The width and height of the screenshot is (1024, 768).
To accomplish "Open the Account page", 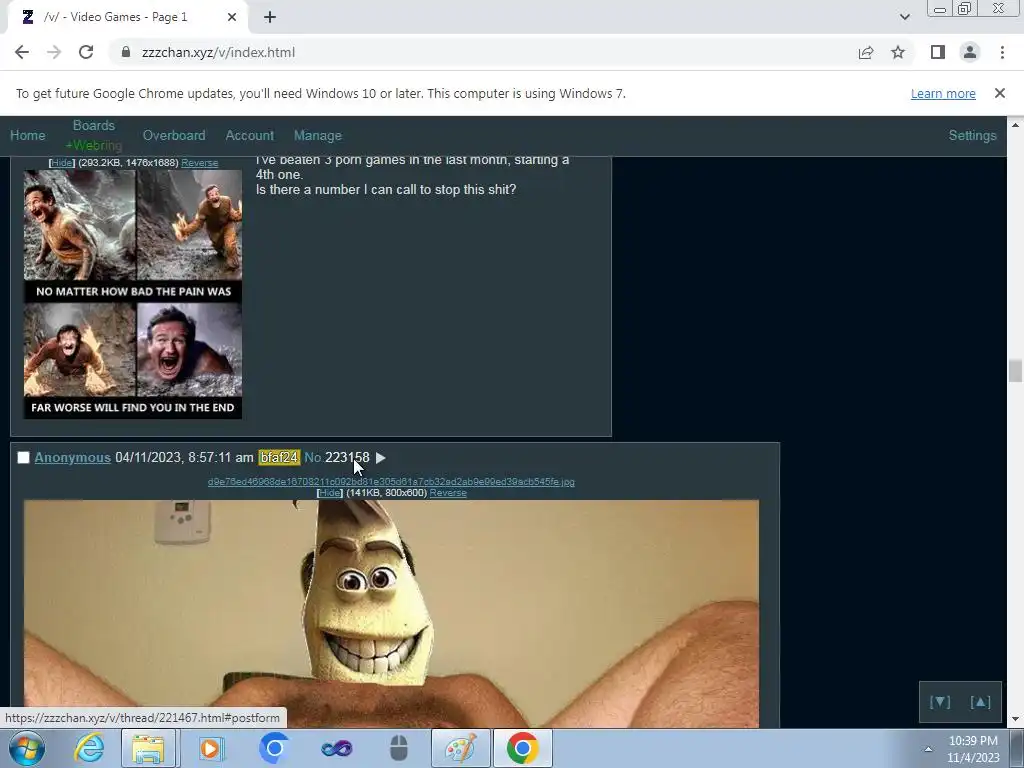I will [x=249, y=135].
